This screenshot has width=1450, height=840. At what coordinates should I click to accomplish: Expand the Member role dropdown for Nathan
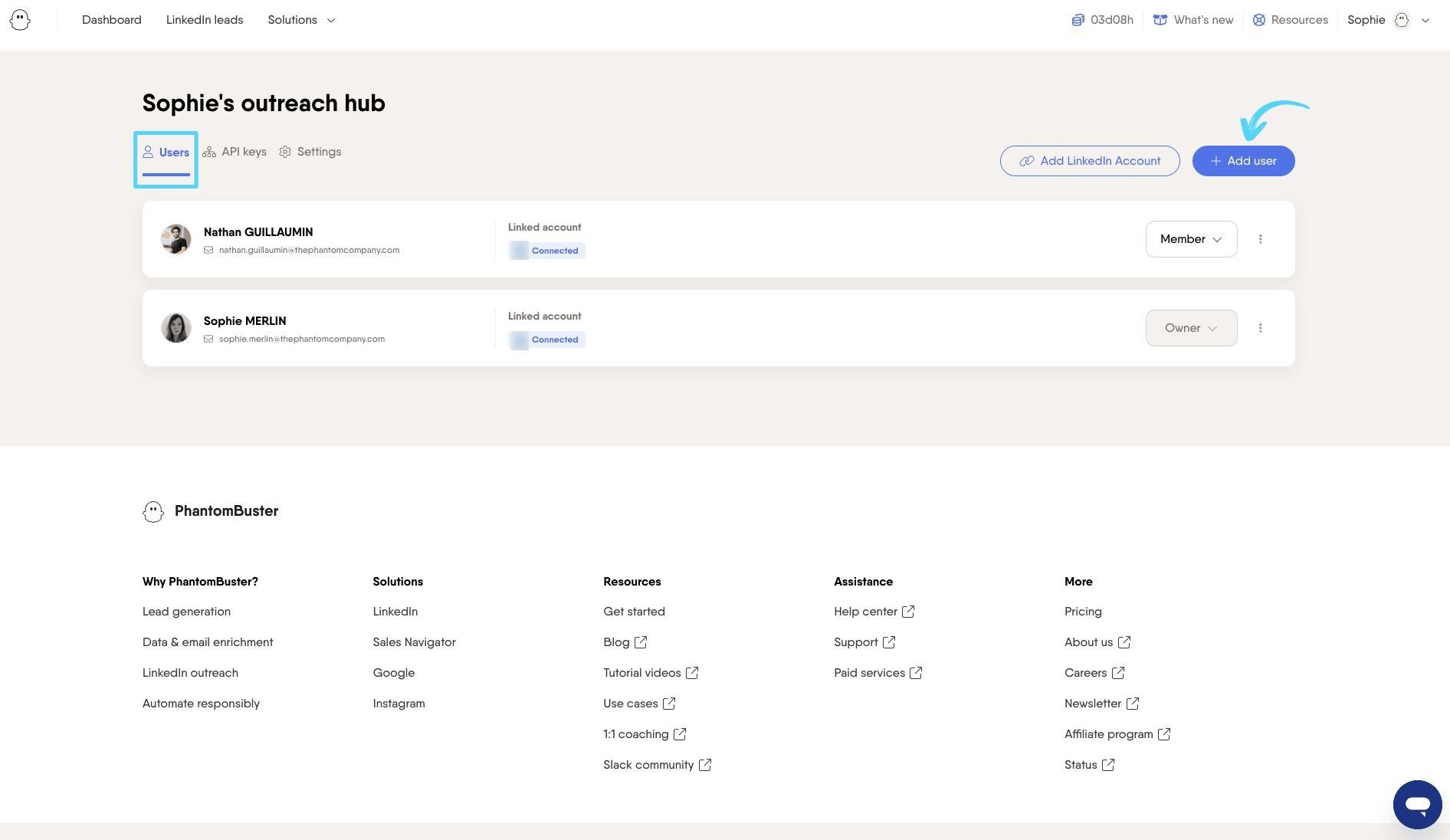1191,239
